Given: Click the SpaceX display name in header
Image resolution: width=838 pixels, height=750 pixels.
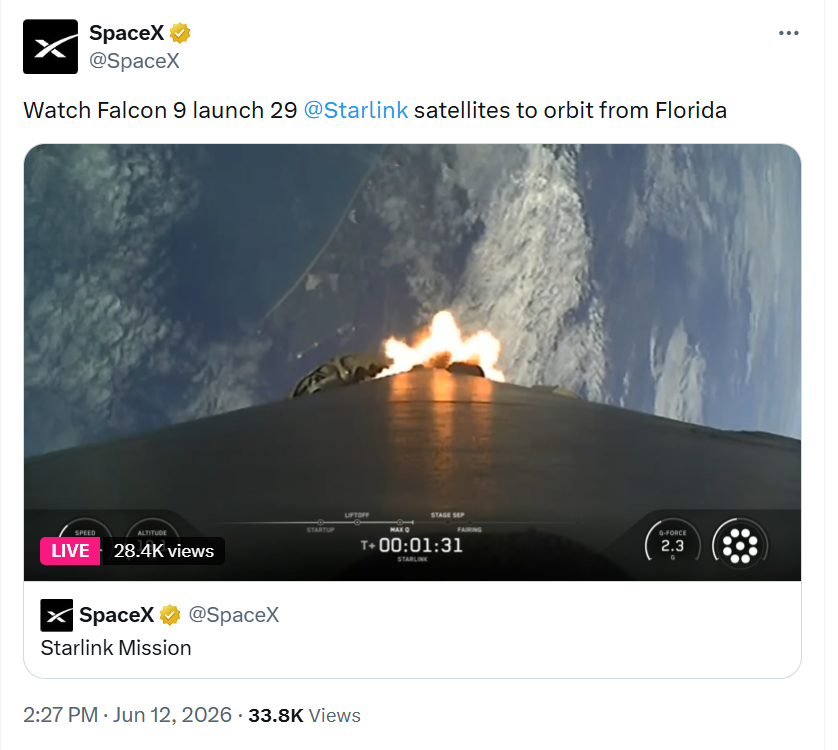Looking at the screenshot, I should pos(126,33).
